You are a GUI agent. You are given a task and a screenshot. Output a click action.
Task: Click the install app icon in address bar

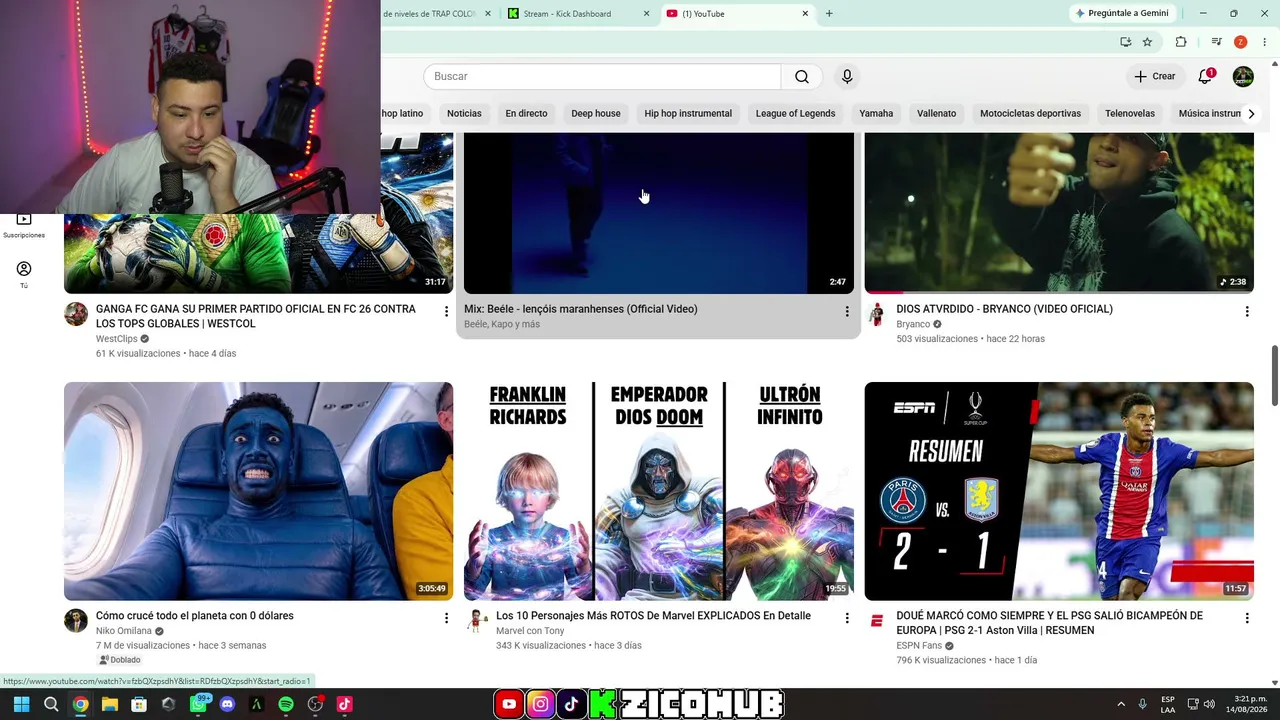coord(1125,42)
